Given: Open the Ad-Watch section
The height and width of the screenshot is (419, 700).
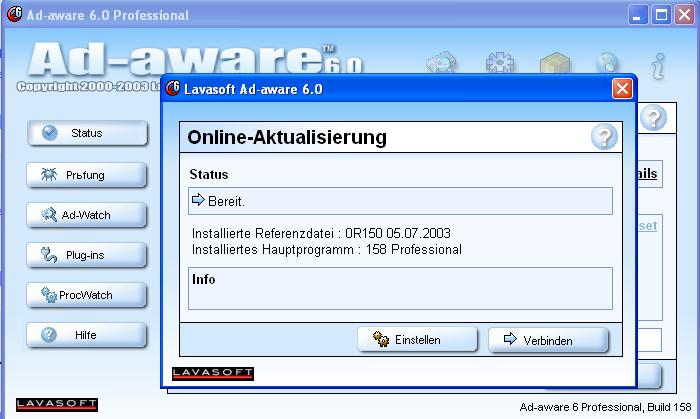Looking at the screenshot, I should tap(87, 215).
